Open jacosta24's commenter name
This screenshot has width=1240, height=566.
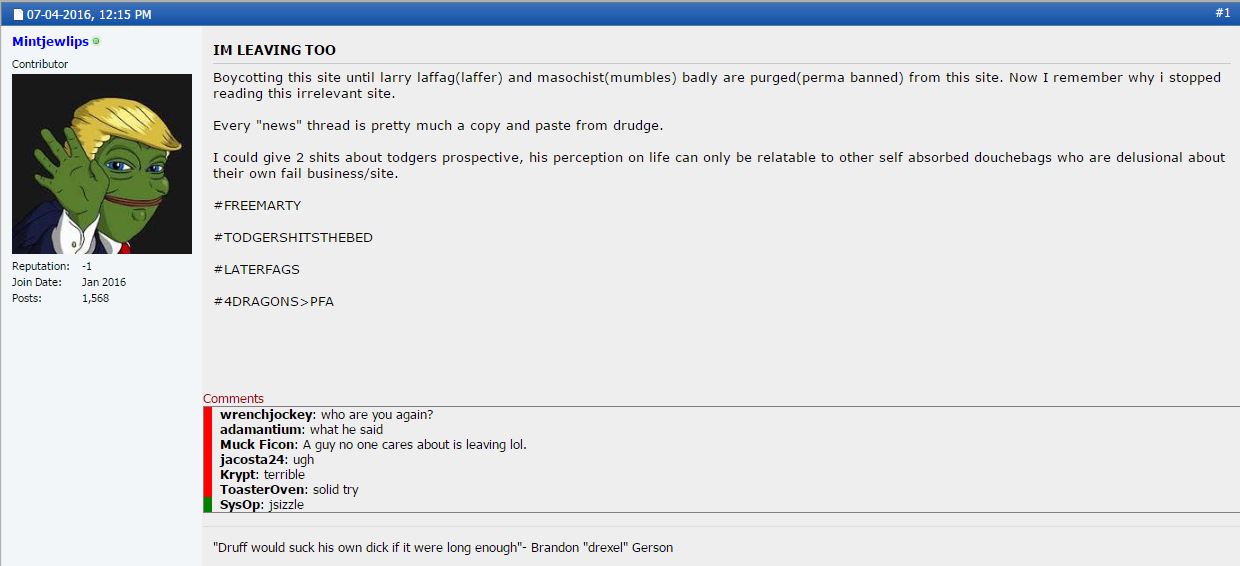click(252, 460)
